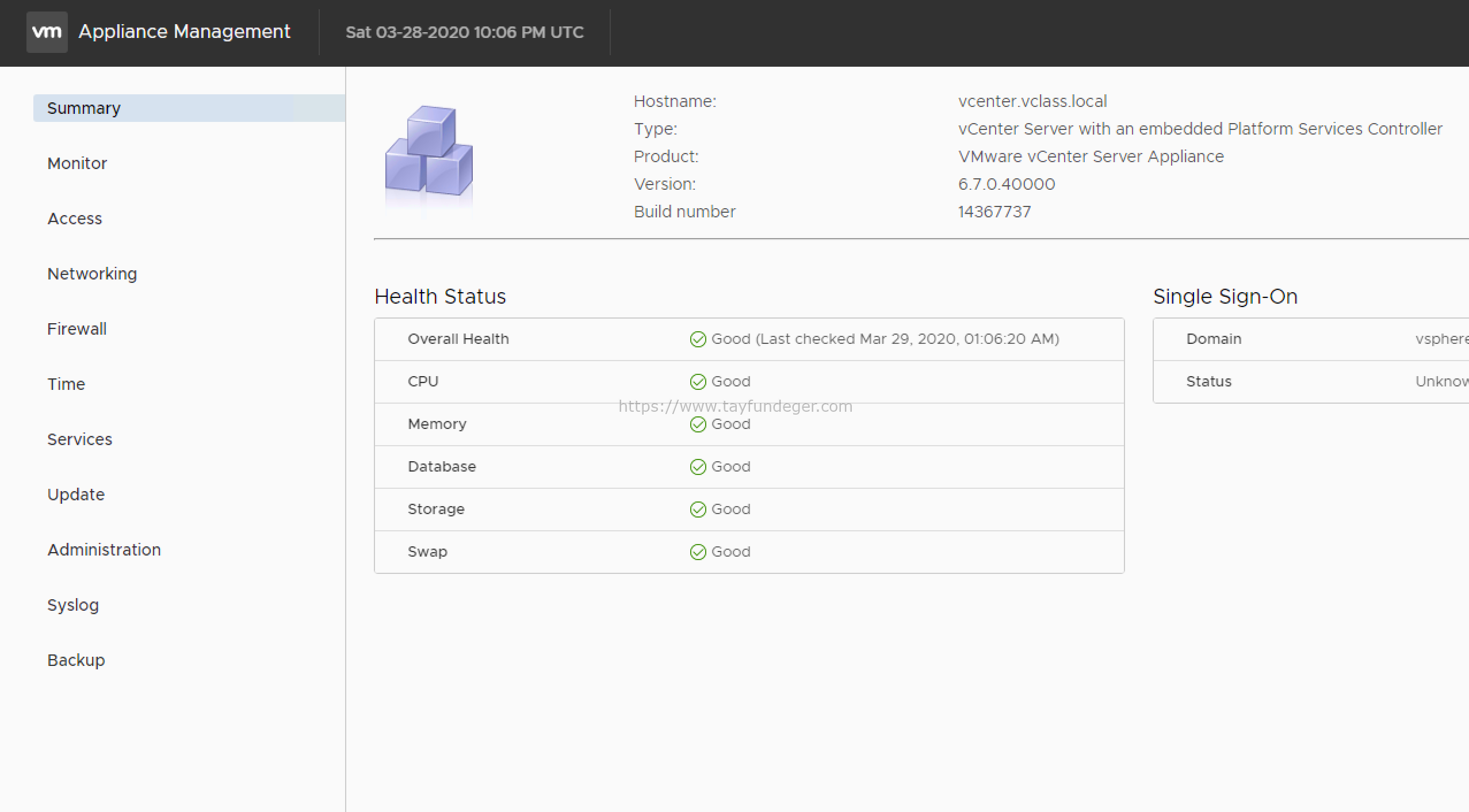Go to the Services page

tap(80, 439)
